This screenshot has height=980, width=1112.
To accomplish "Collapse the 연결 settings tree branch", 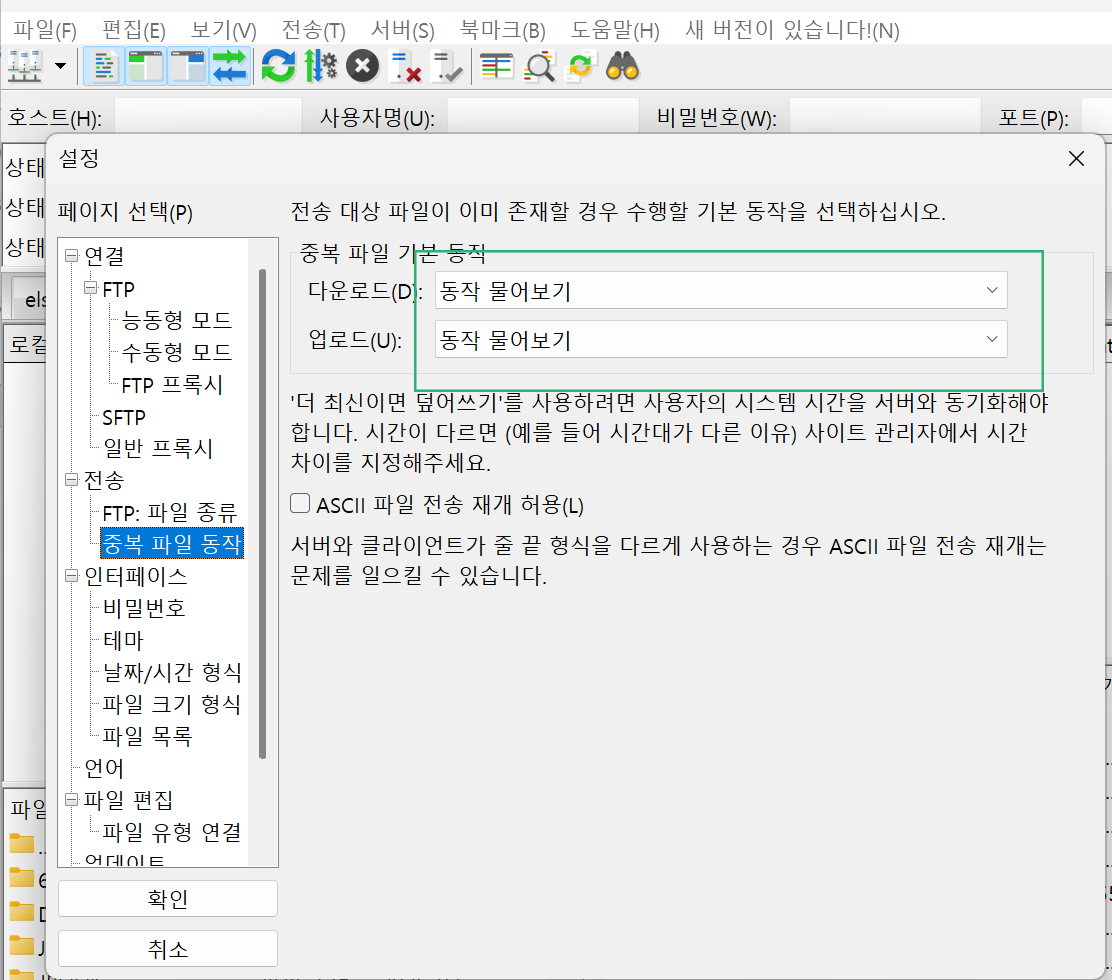I will [x=70, y=256].
